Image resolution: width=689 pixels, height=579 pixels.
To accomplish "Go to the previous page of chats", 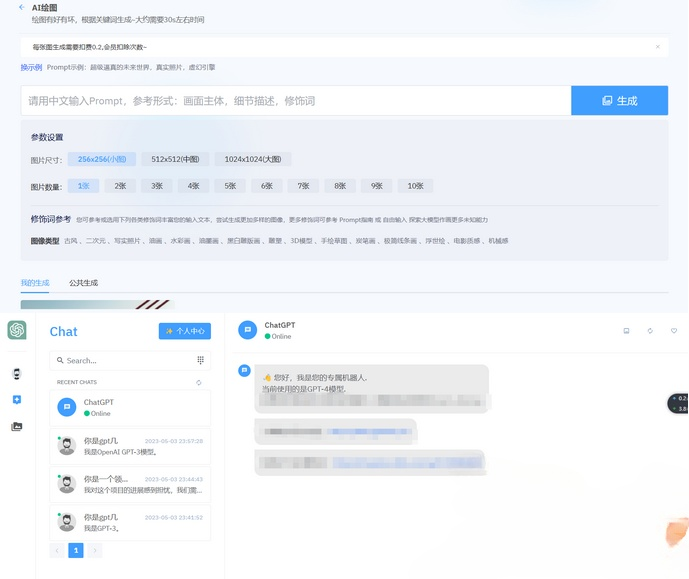I will 57,550.
